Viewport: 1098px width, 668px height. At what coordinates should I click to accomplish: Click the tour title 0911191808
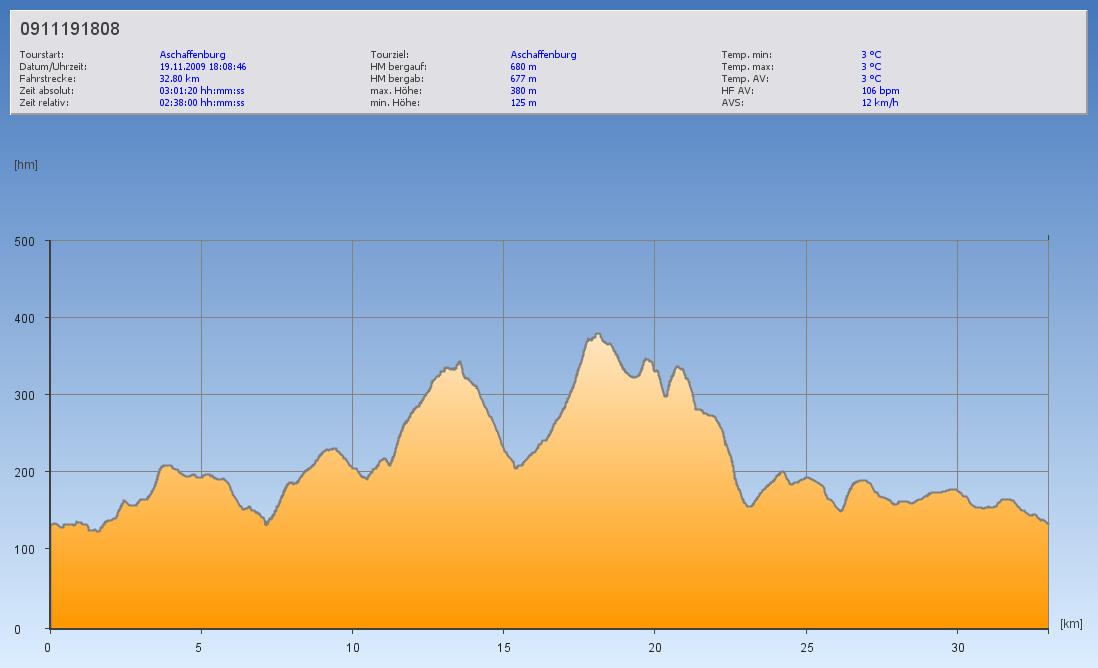pyautogui.click(x=70, y=29)
